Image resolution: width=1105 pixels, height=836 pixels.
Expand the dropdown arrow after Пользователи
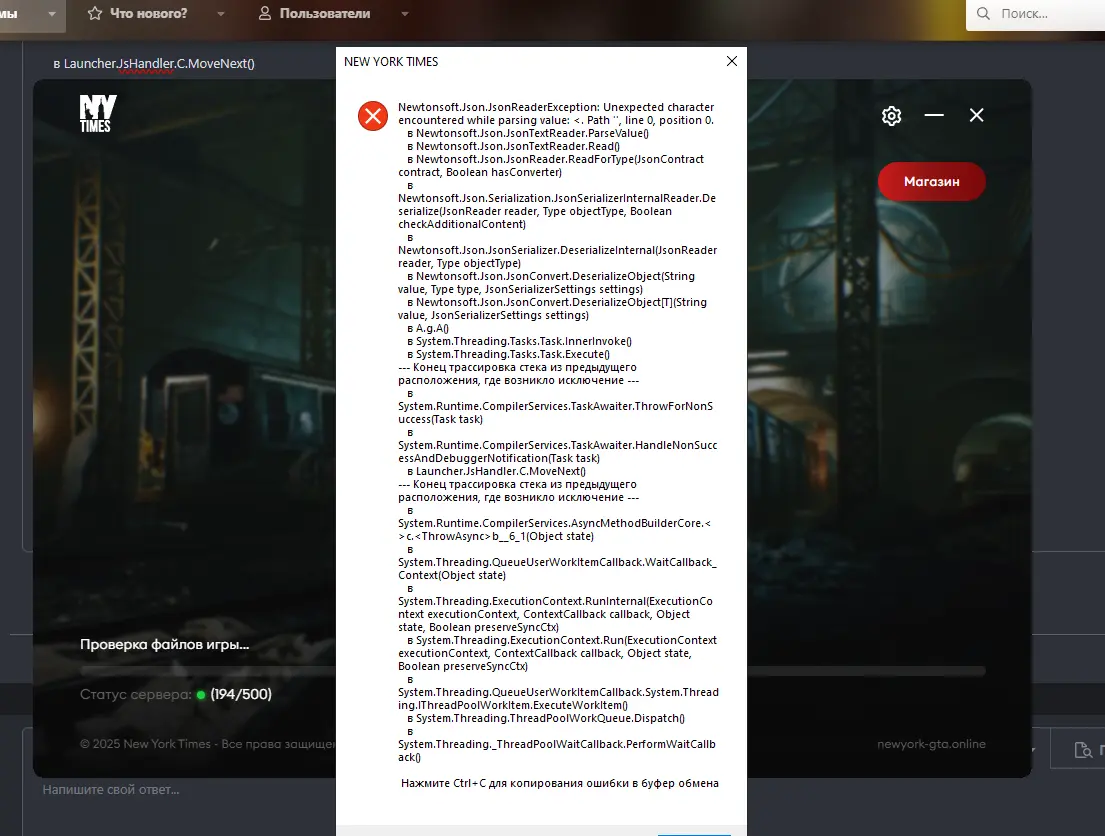click(x=404, y=14)
